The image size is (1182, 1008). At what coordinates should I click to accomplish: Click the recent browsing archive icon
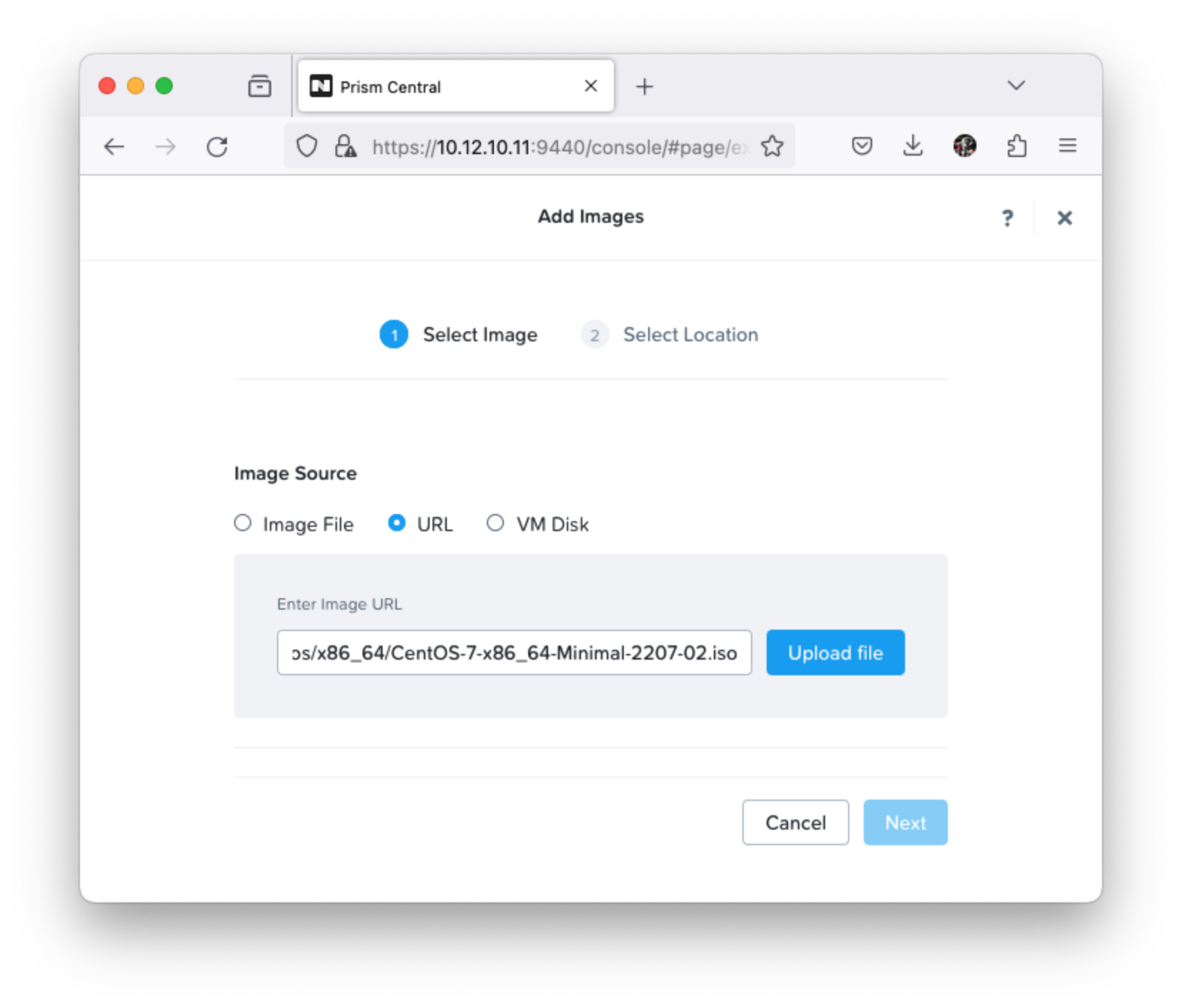260,86
